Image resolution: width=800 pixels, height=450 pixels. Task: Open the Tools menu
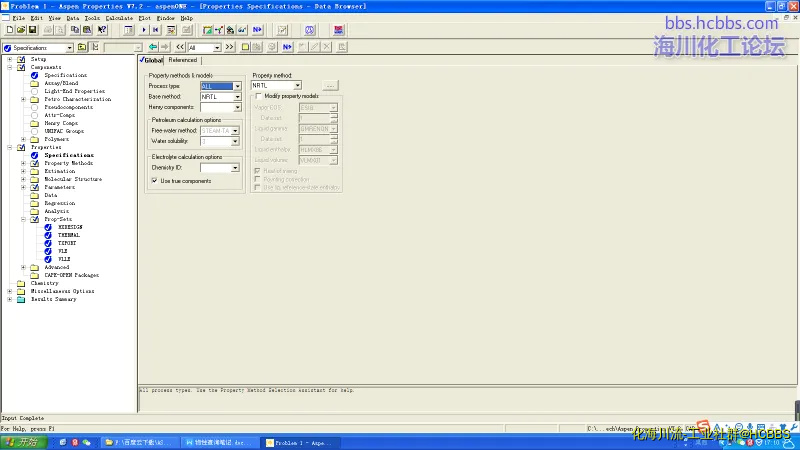[x=92, y=18]
